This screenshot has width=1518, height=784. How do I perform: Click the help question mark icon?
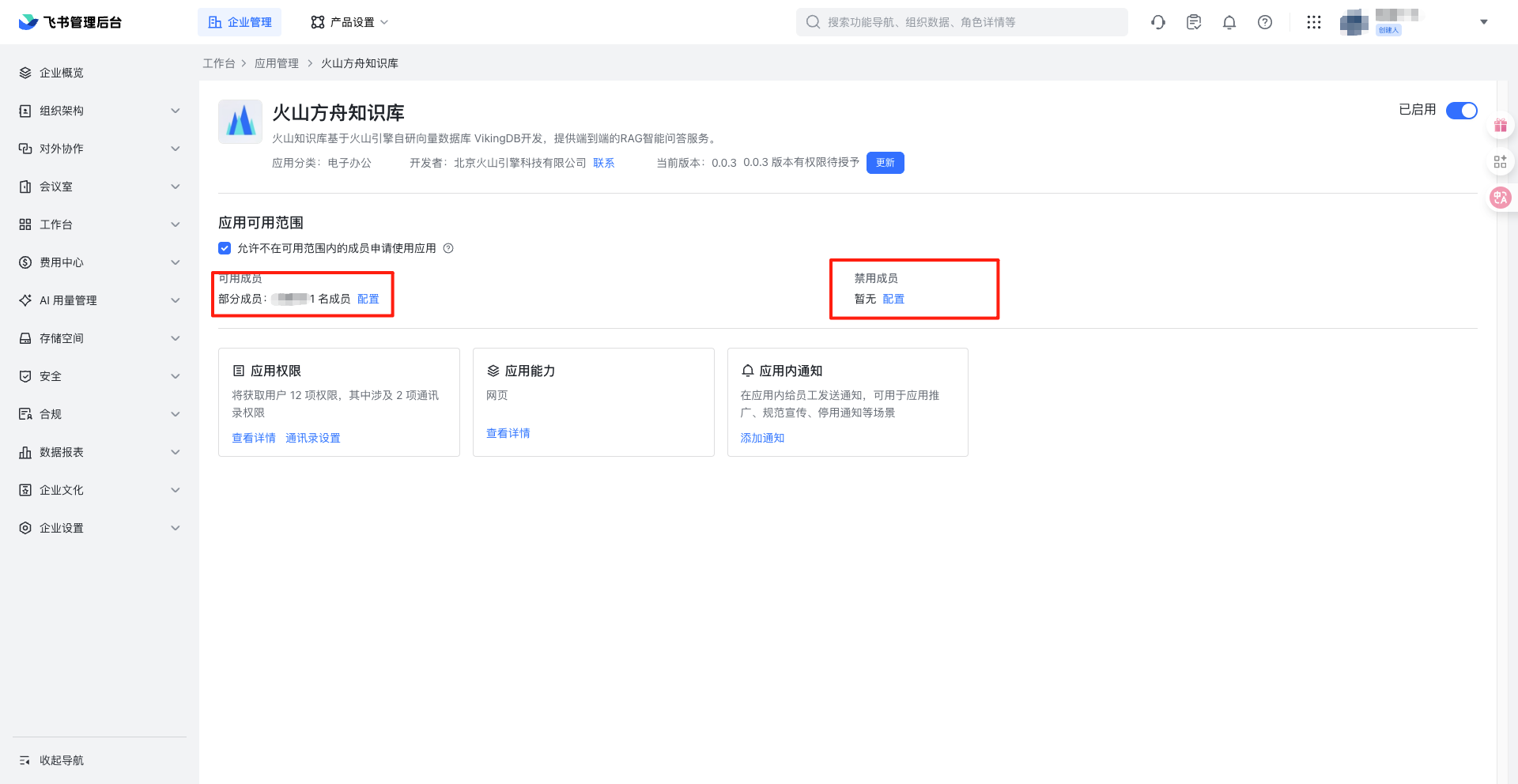[x=1265, y=22]
